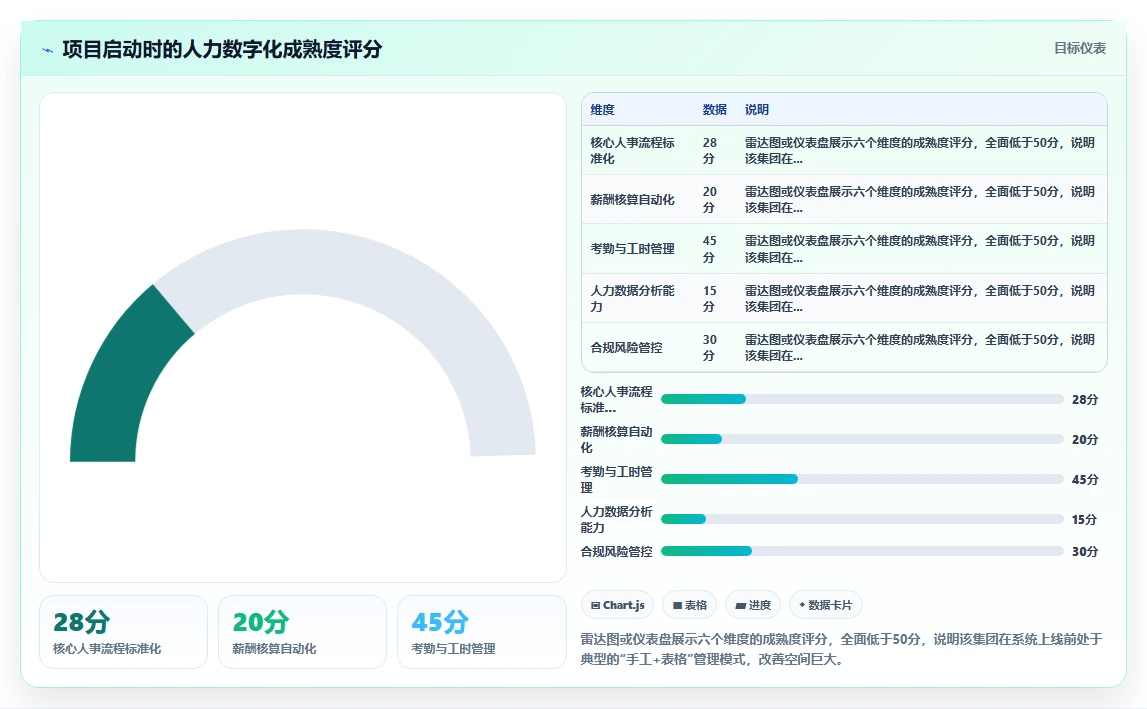Click the 20分 薪酬核算自动化 data card
Viewport: 1147px width, 709px height.
[x=302, y=632]
